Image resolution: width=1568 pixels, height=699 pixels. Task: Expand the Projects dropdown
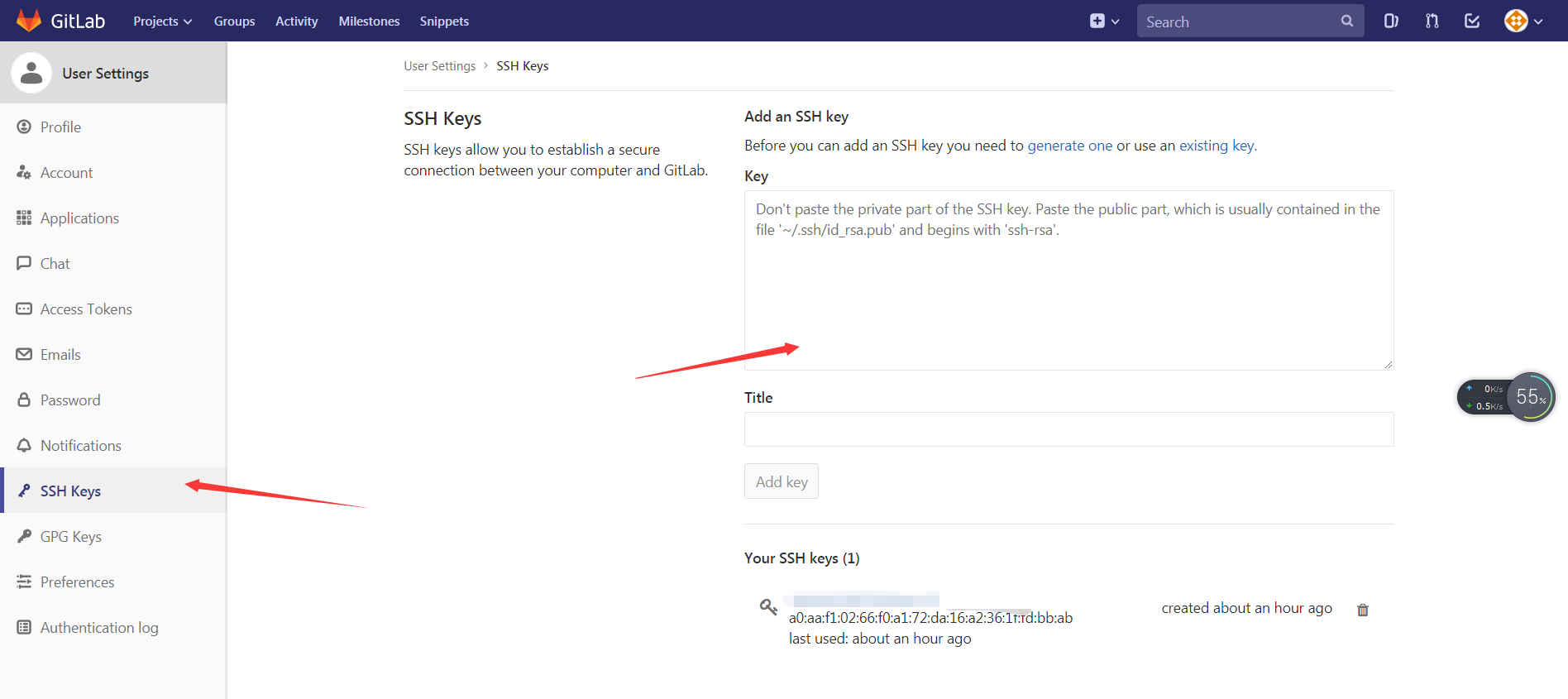(x=163, y=22)
